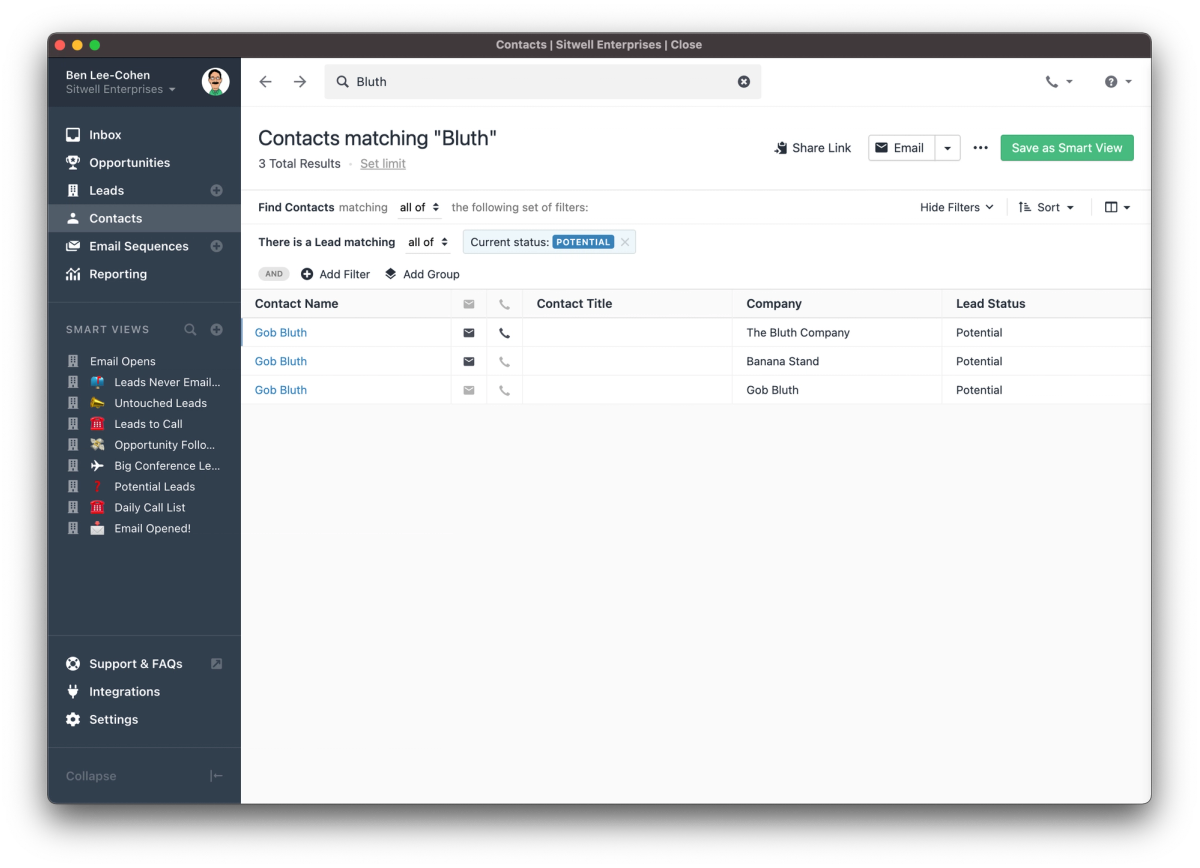Viewport: 1200px width, 868px height.
Task: Open Gob Bluth at Banana Stand
Action: [281, 362]
